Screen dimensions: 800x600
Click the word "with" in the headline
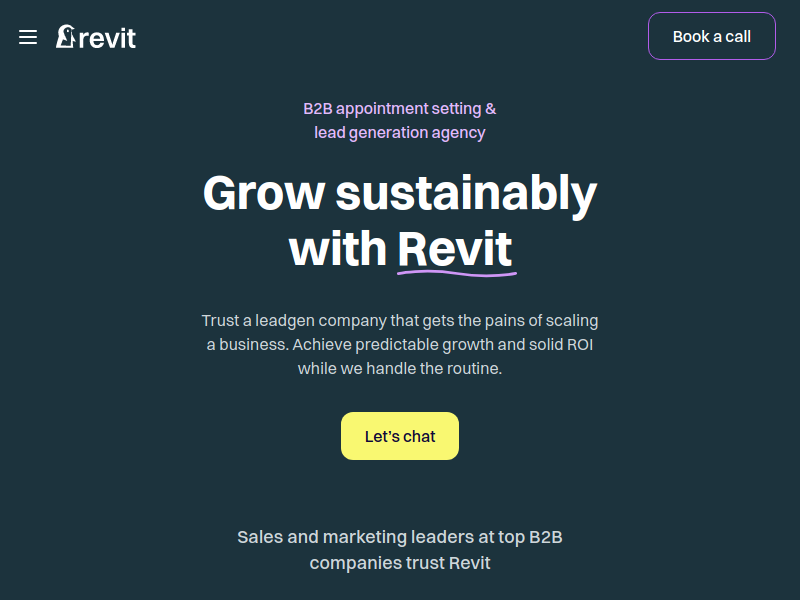[338, 248]
